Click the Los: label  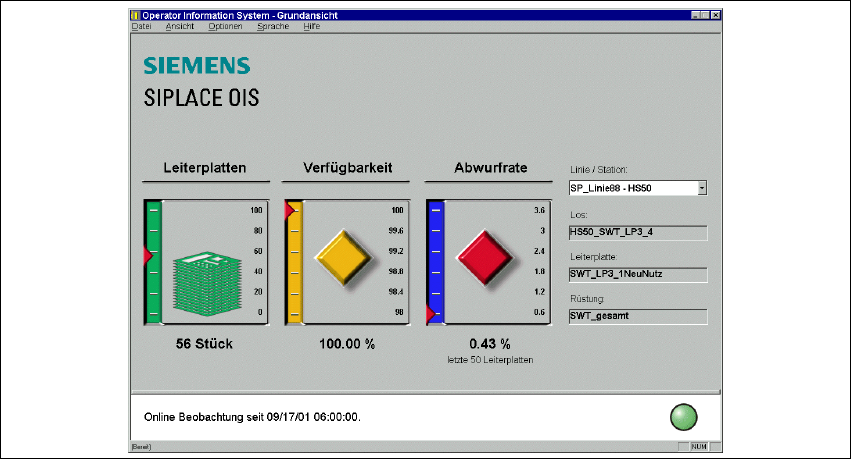click(579, 215)
